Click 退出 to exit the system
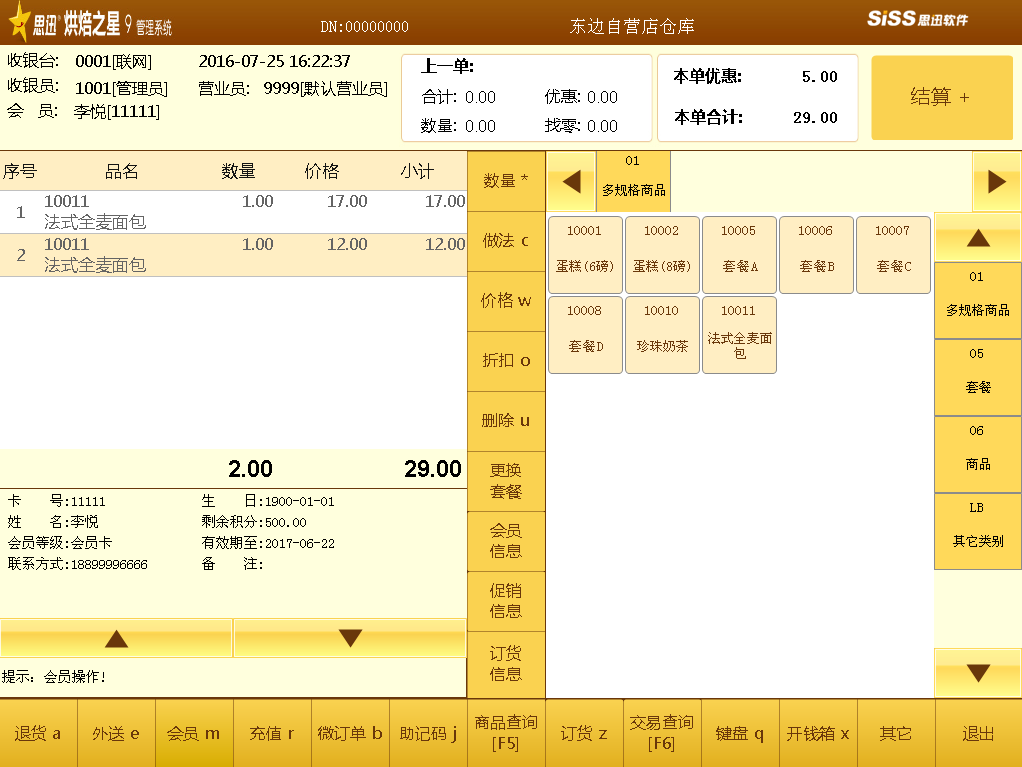 pos(977,733)
